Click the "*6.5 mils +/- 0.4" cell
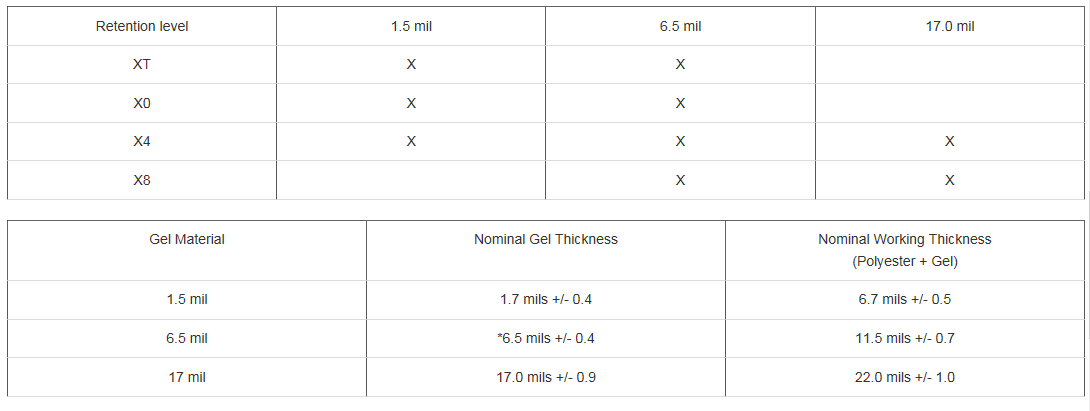 coord(546,338)
